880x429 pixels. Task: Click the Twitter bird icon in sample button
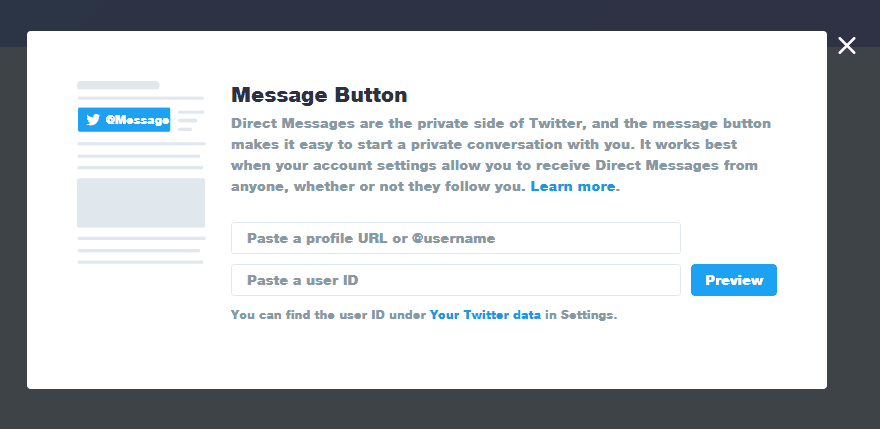pyautogui.click(x=93, y=120)
